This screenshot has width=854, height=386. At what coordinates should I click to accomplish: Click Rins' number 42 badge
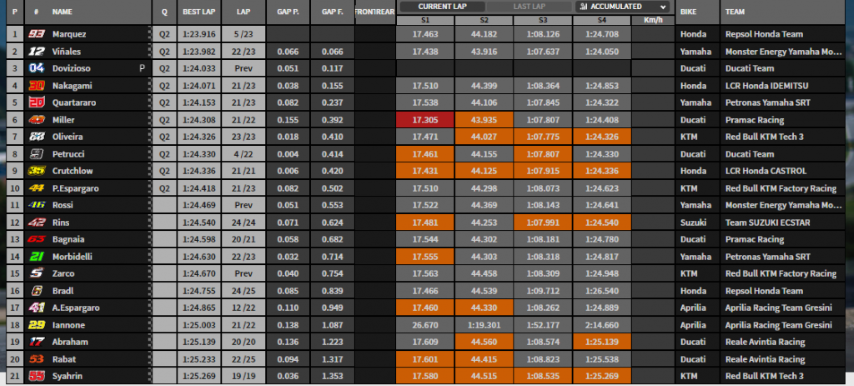(36, 223)
